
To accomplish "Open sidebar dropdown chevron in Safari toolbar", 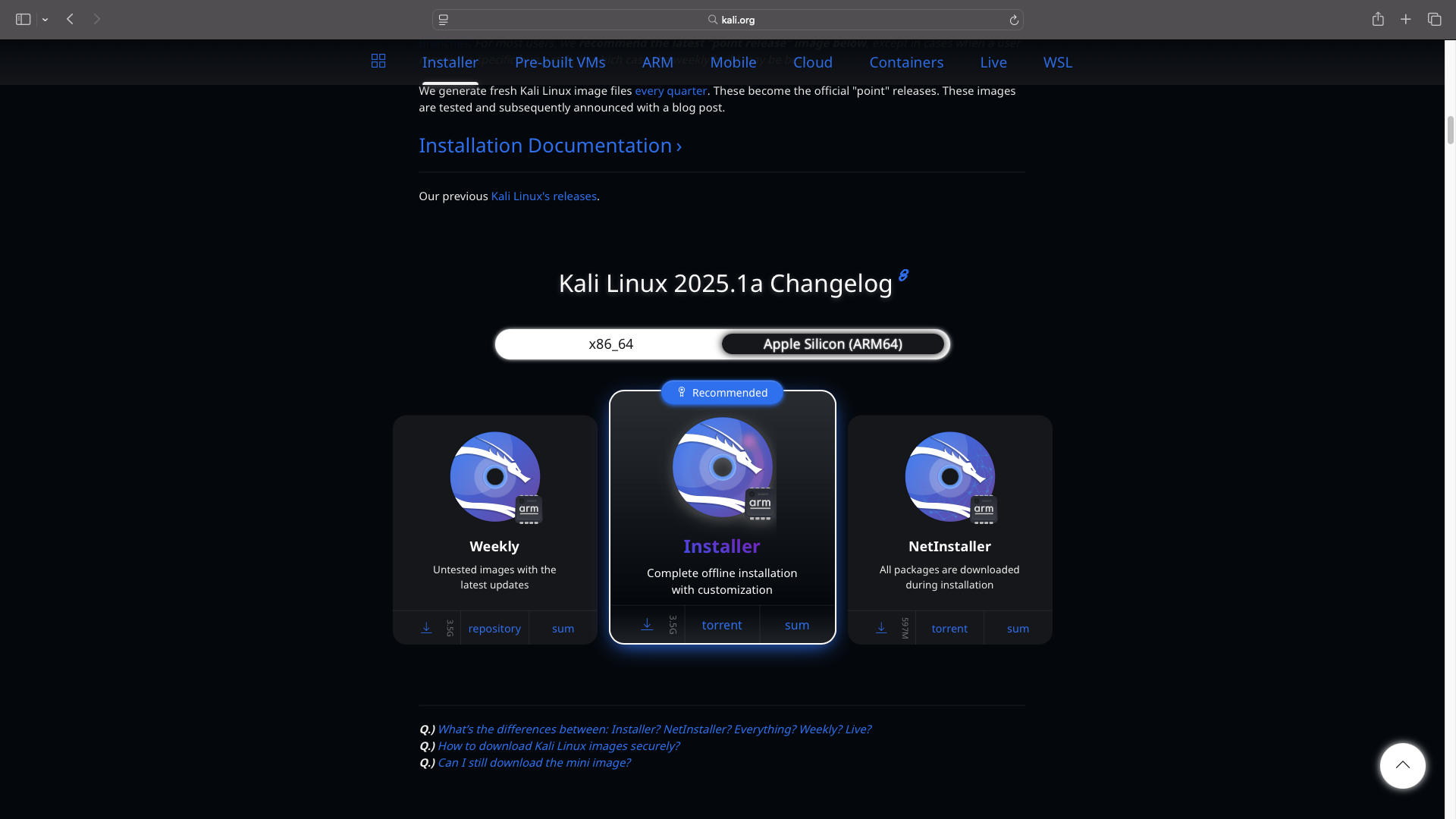I will point(45,20).
